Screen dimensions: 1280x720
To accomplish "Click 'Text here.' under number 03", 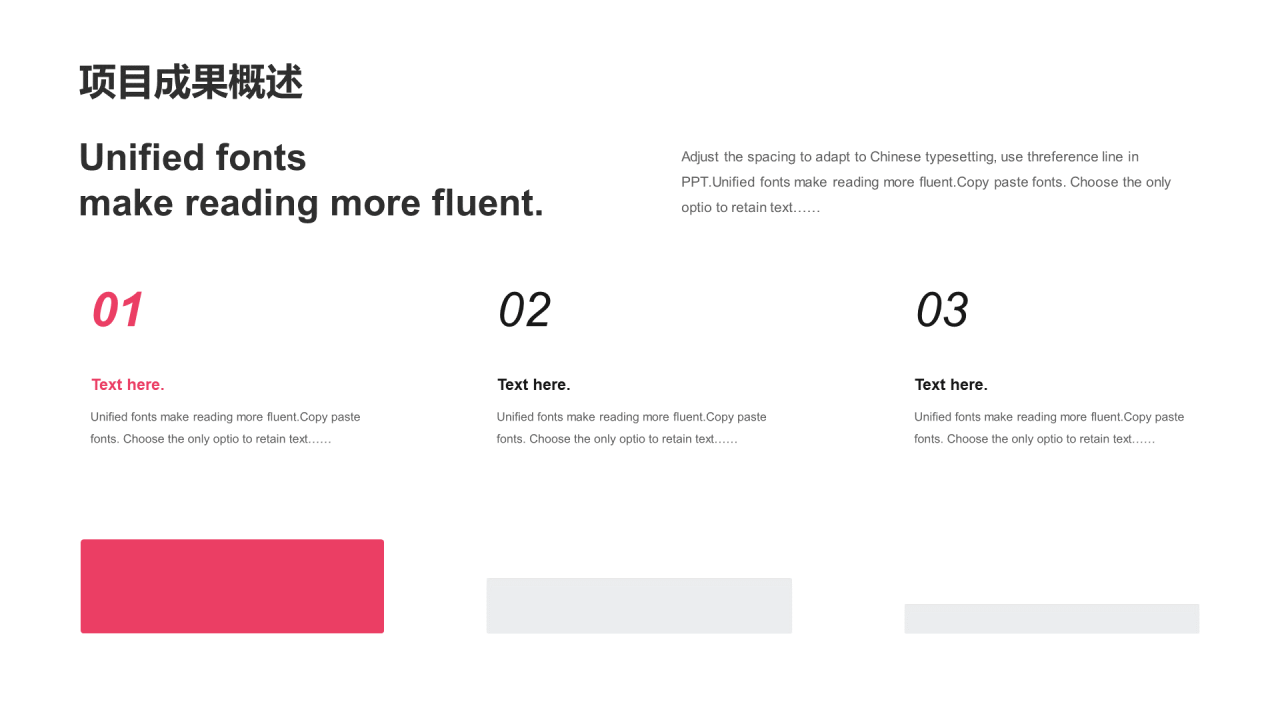I will click(x=951, y=385).
